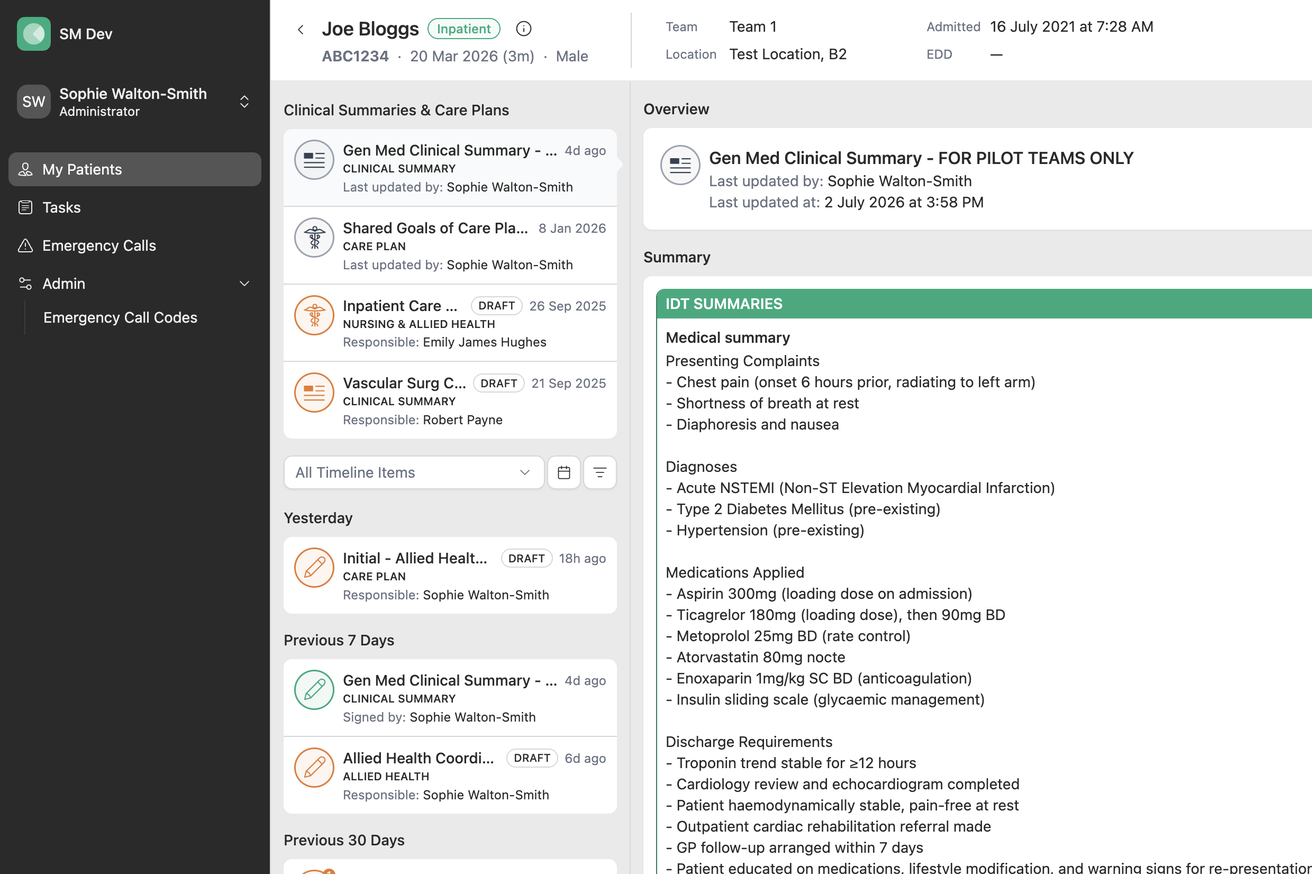Click the Overview document icon
The height and width of the screenshot is (874, 1312).
[x=680, y=166]
